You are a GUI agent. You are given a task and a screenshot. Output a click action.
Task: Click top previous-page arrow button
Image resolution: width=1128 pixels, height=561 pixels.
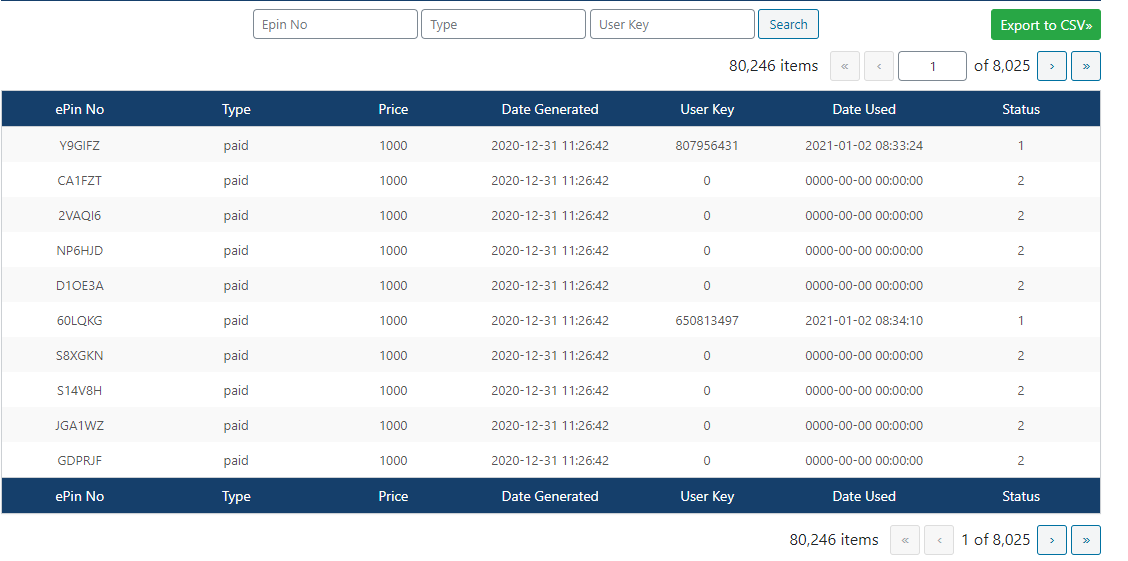[879, 66]
